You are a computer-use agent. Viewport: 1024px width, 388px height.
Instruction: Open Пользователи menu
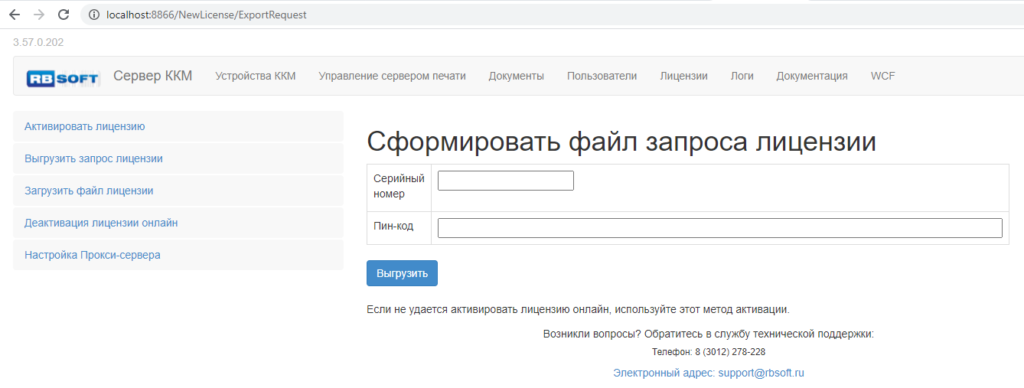click(x=601, y=76)
